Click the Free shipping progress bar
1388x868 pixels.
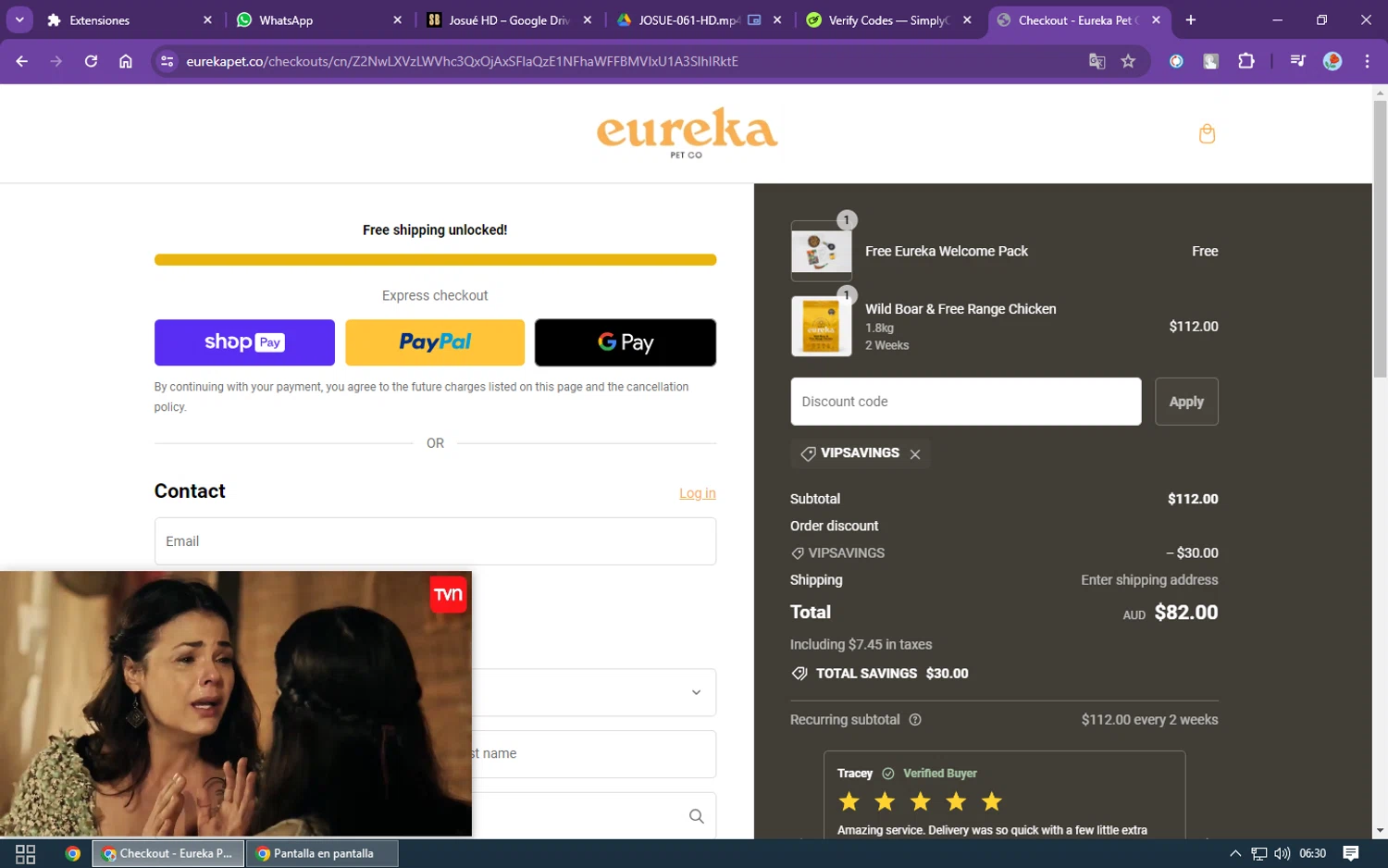tap(435, 260)
